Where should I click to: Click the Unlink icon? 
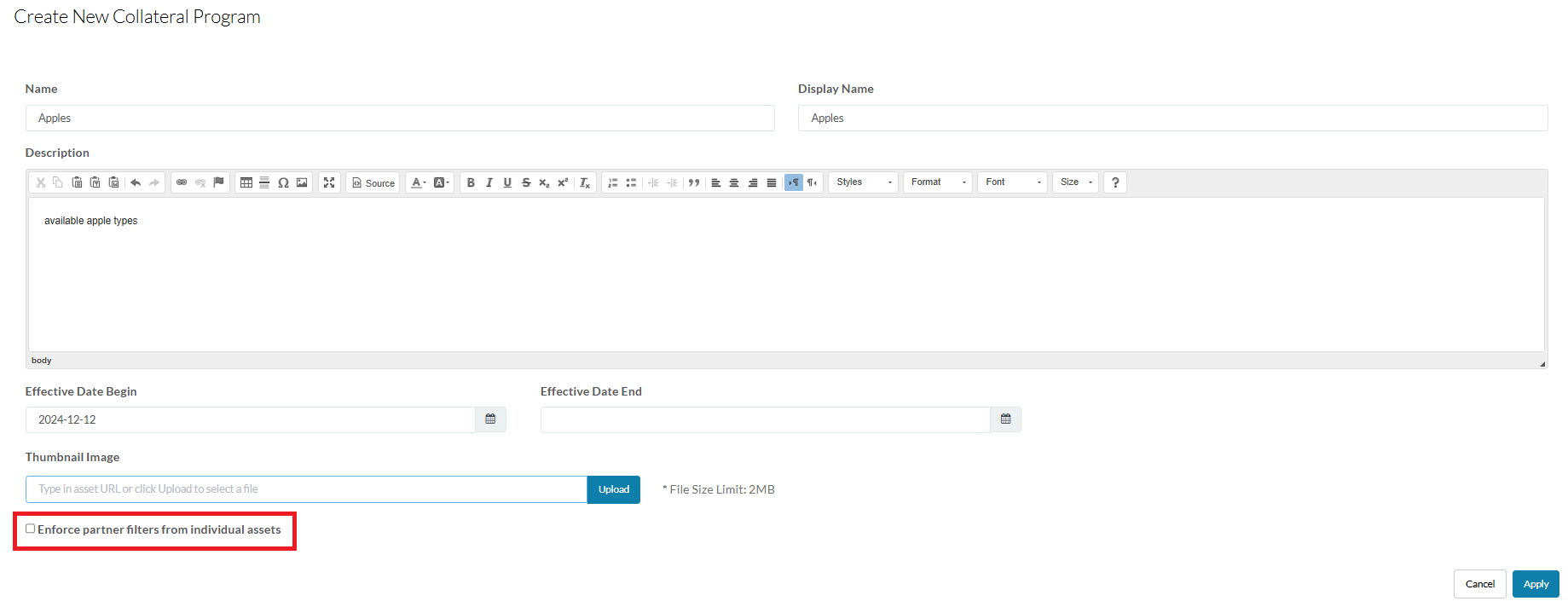[200, 182]
